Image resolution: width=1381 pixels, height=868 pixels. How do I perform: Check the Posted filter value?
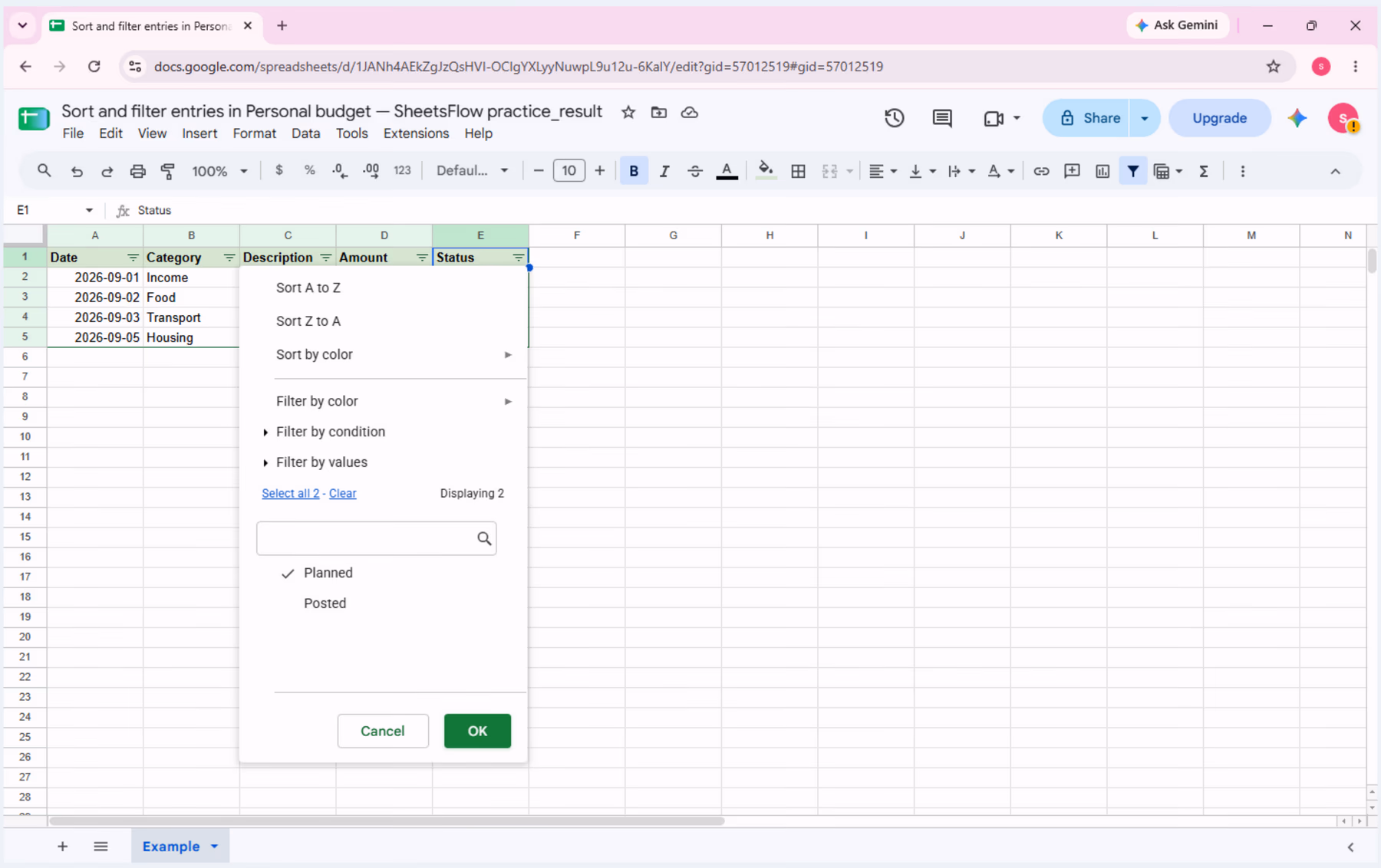tap(325, 603)
